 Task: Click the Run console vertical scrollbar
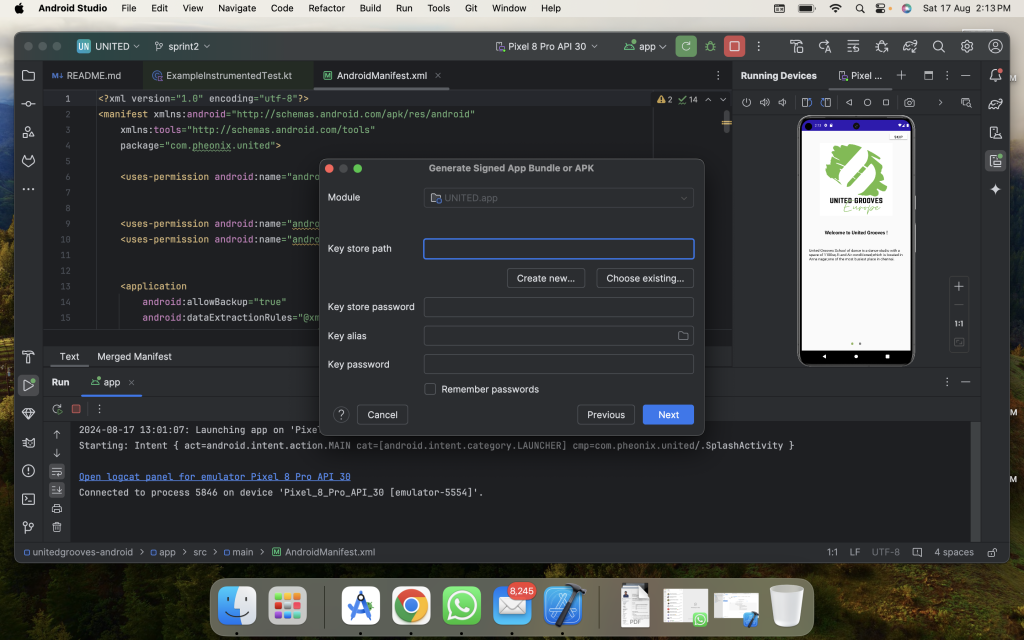click(975, 481)
